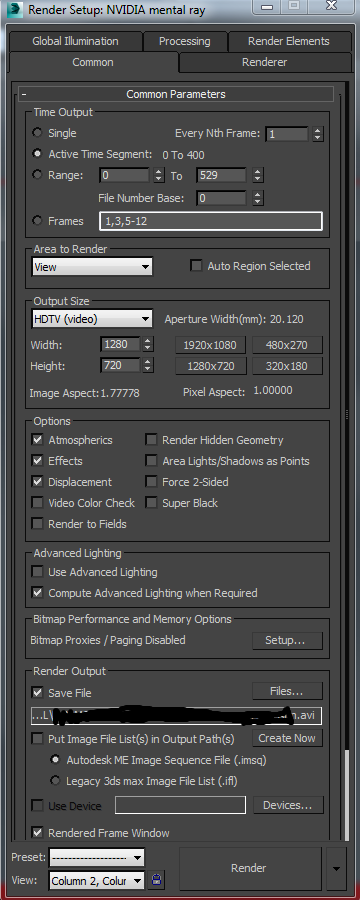
Task: Select Active Time Segment radio button
Action: 37,154
